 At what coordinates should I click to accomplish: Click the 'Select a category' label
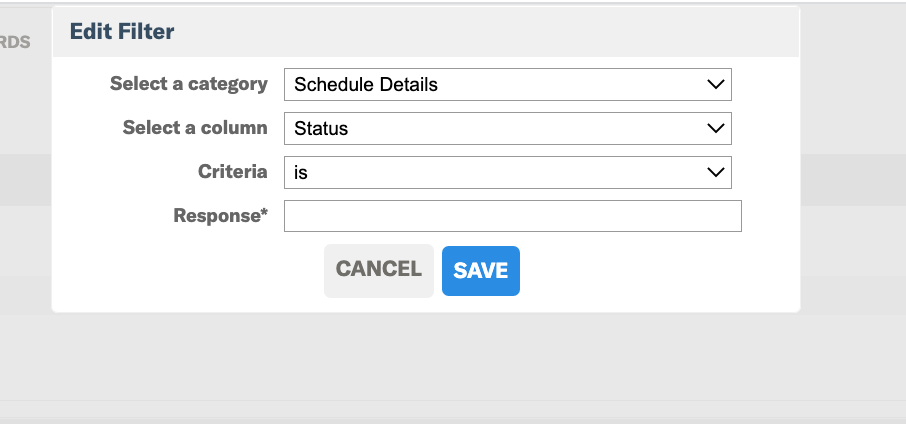188,84
